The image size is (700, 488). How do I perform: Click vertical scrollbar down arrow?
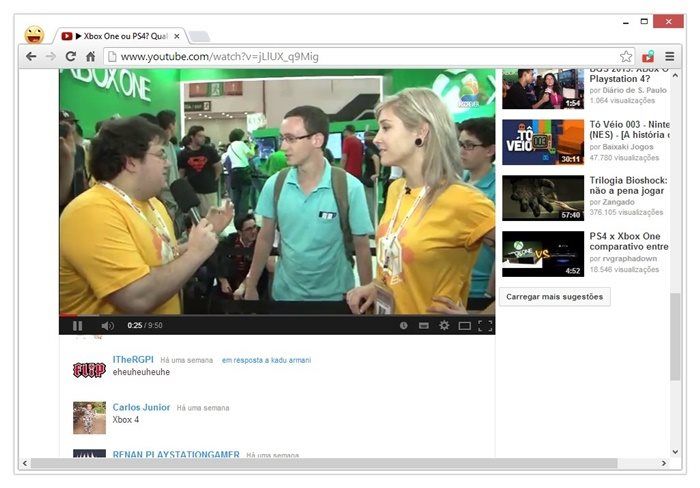click(675, 452)
